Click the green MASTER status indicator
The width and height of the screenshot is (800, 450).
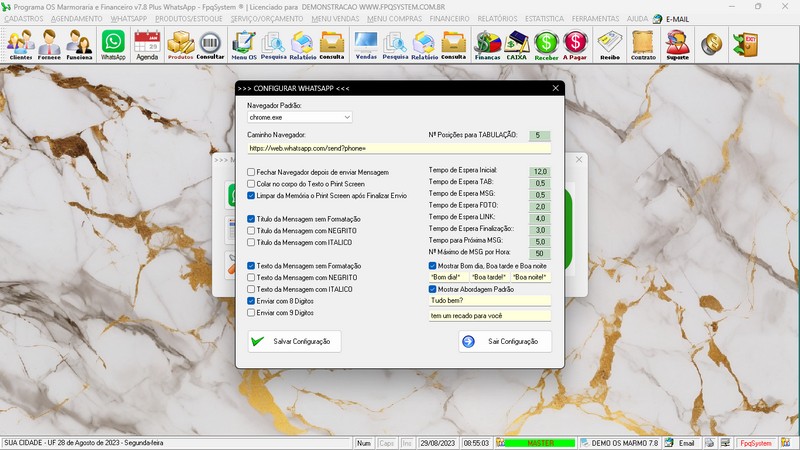[x=540, y=443]
